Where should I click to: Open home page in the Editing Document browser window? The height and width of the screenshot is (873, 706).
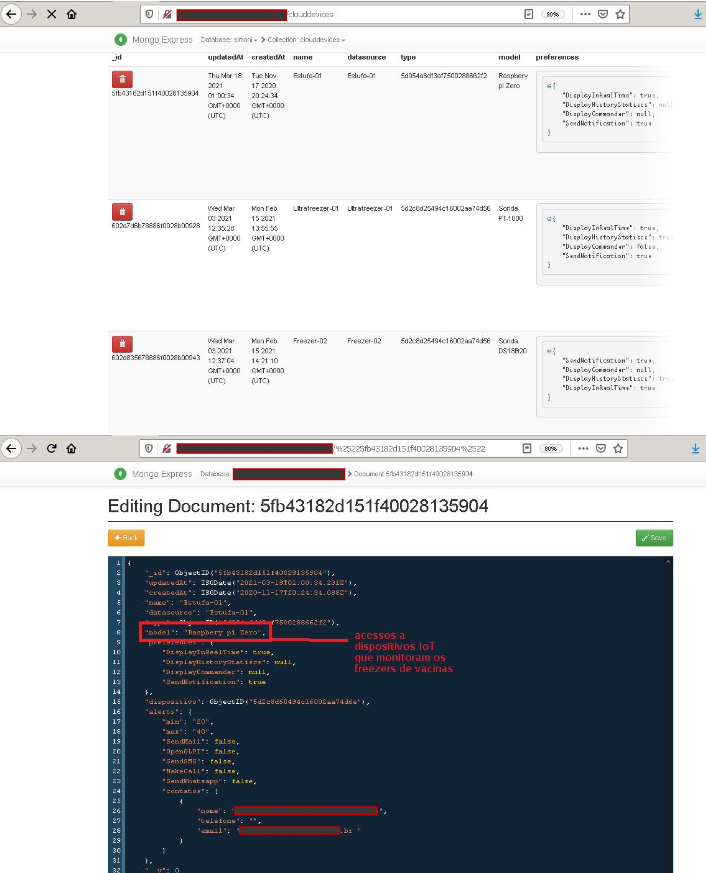(71, 448)
